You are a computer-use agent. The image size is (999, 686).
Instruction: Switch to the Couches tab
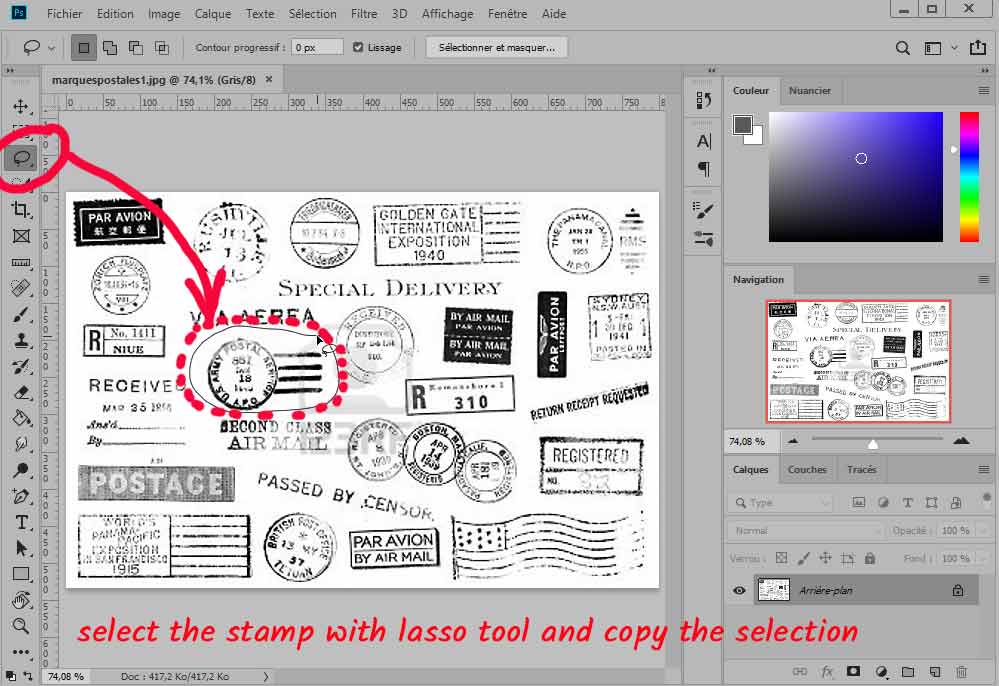[x=807, y=469]
